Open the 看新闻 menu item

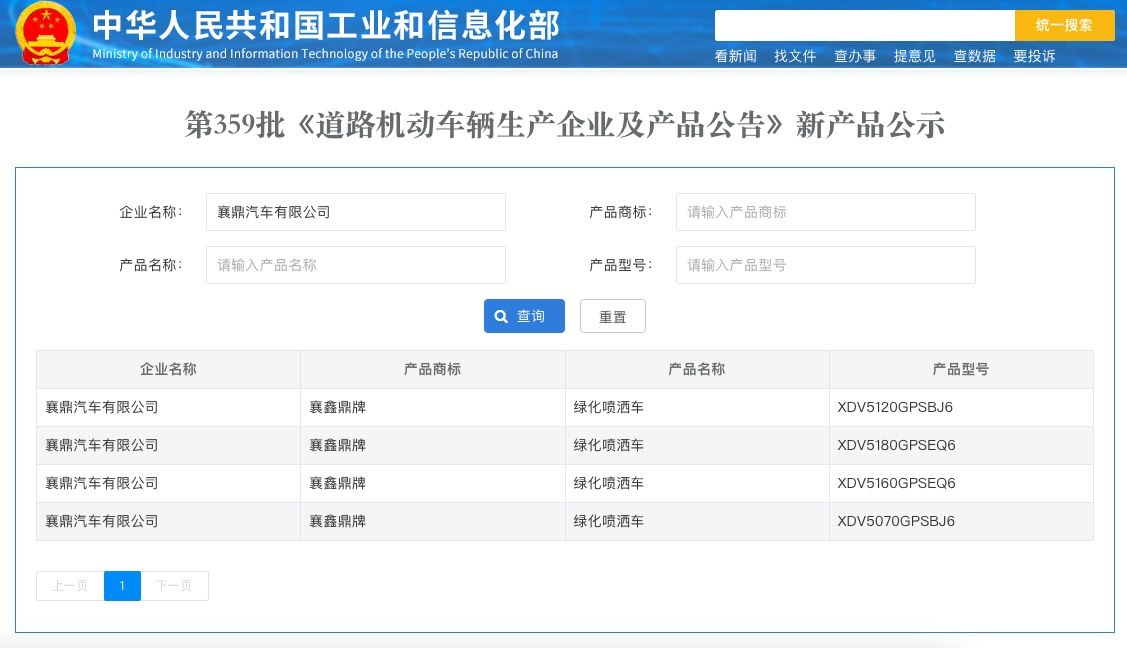(x=735, y=56)
